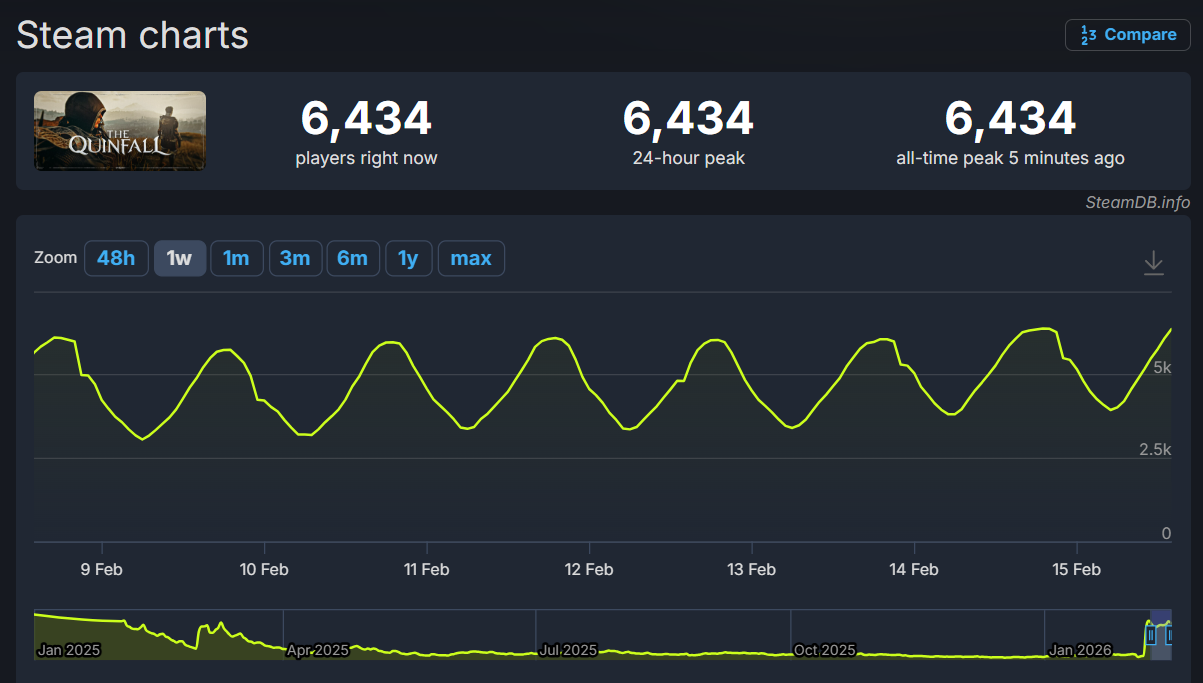The image size is (1203, 683).
Task: Click the Quinfall game banner thumbnail
Action: (x=120, y=131)
